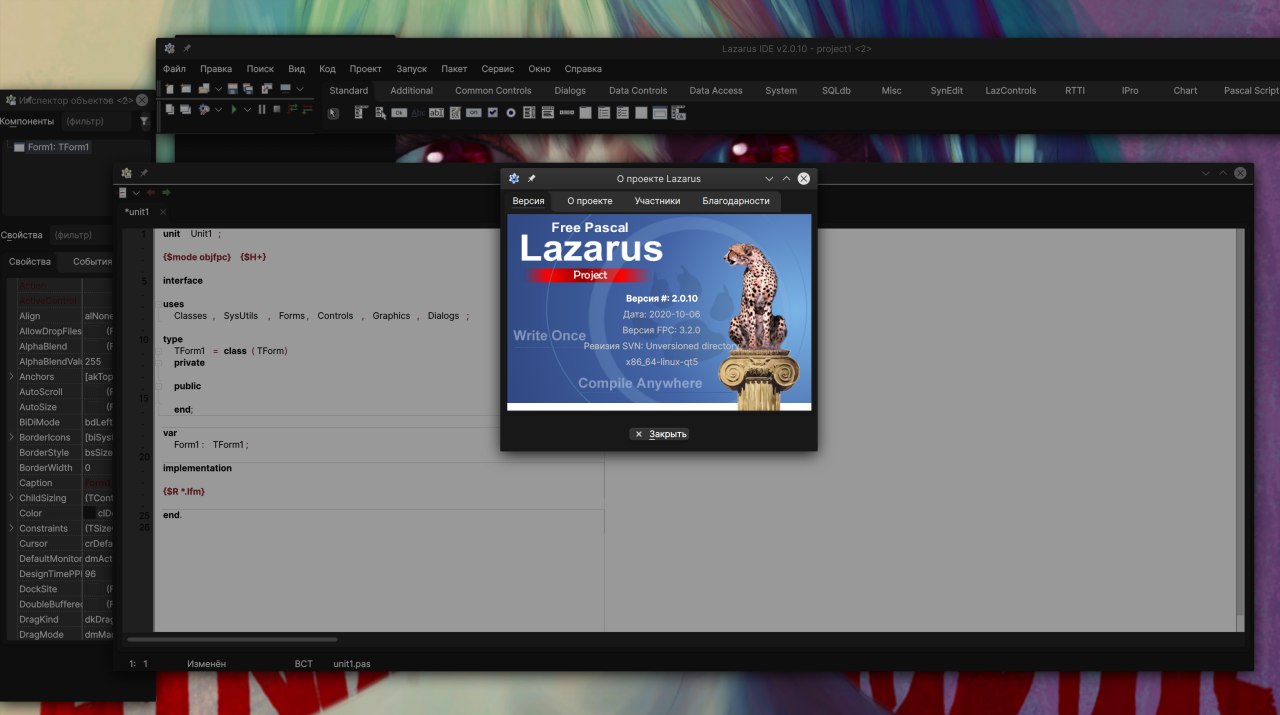Expand the Anchors property

[x=11, y=377]
